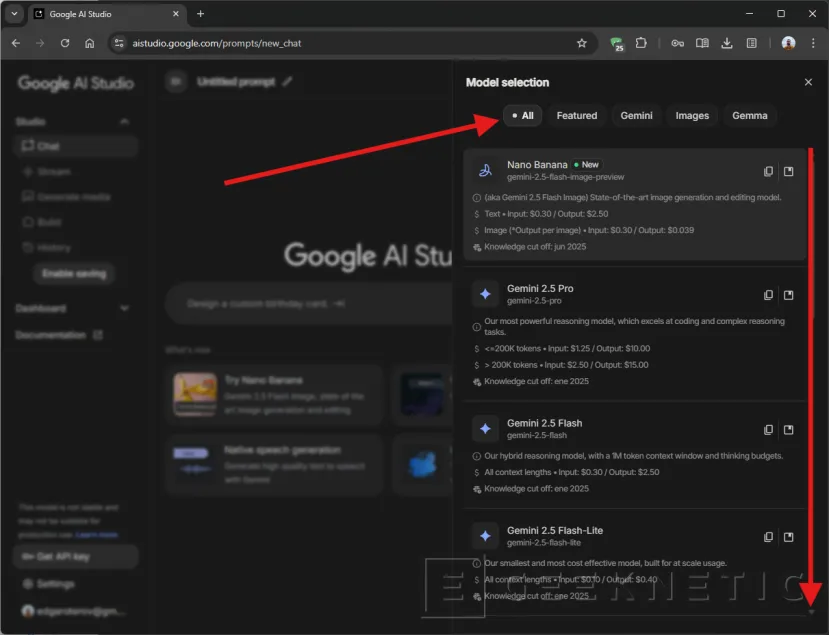Select the Images model filter
Screen dimensions: 829x635
click(x=692, y=116)
